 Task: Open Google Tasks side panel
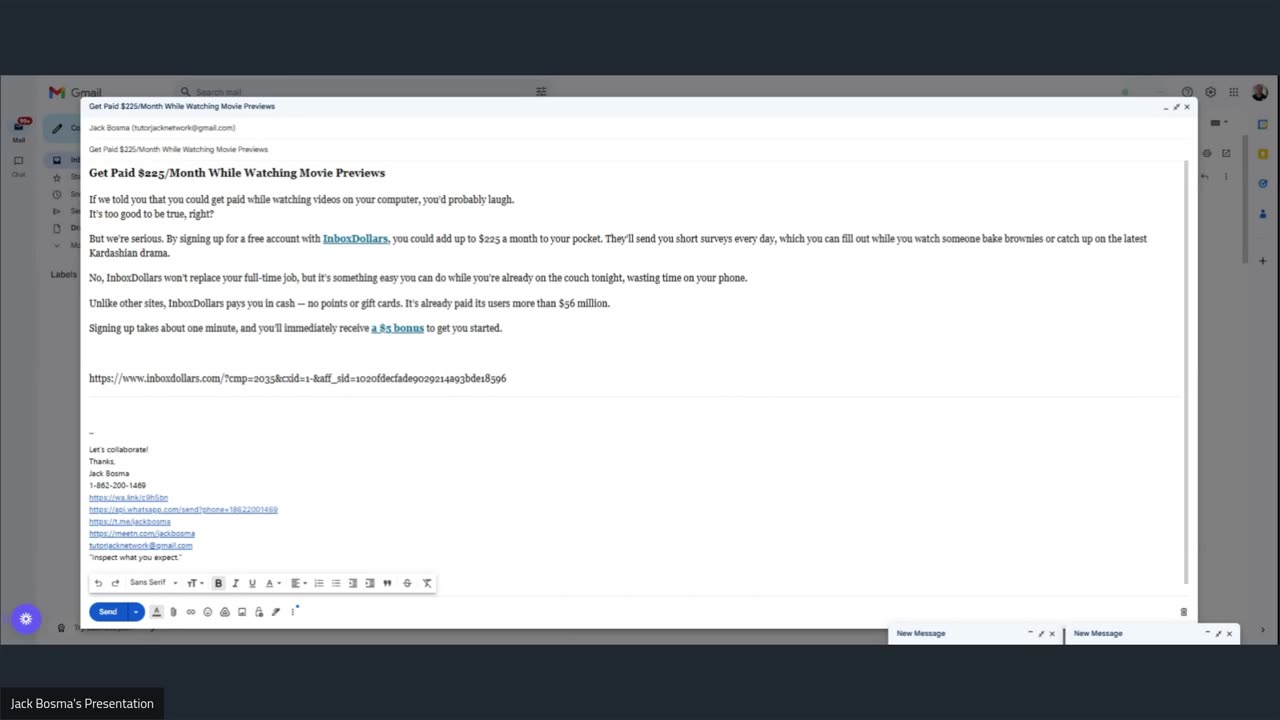click(x=1263, y=183)
